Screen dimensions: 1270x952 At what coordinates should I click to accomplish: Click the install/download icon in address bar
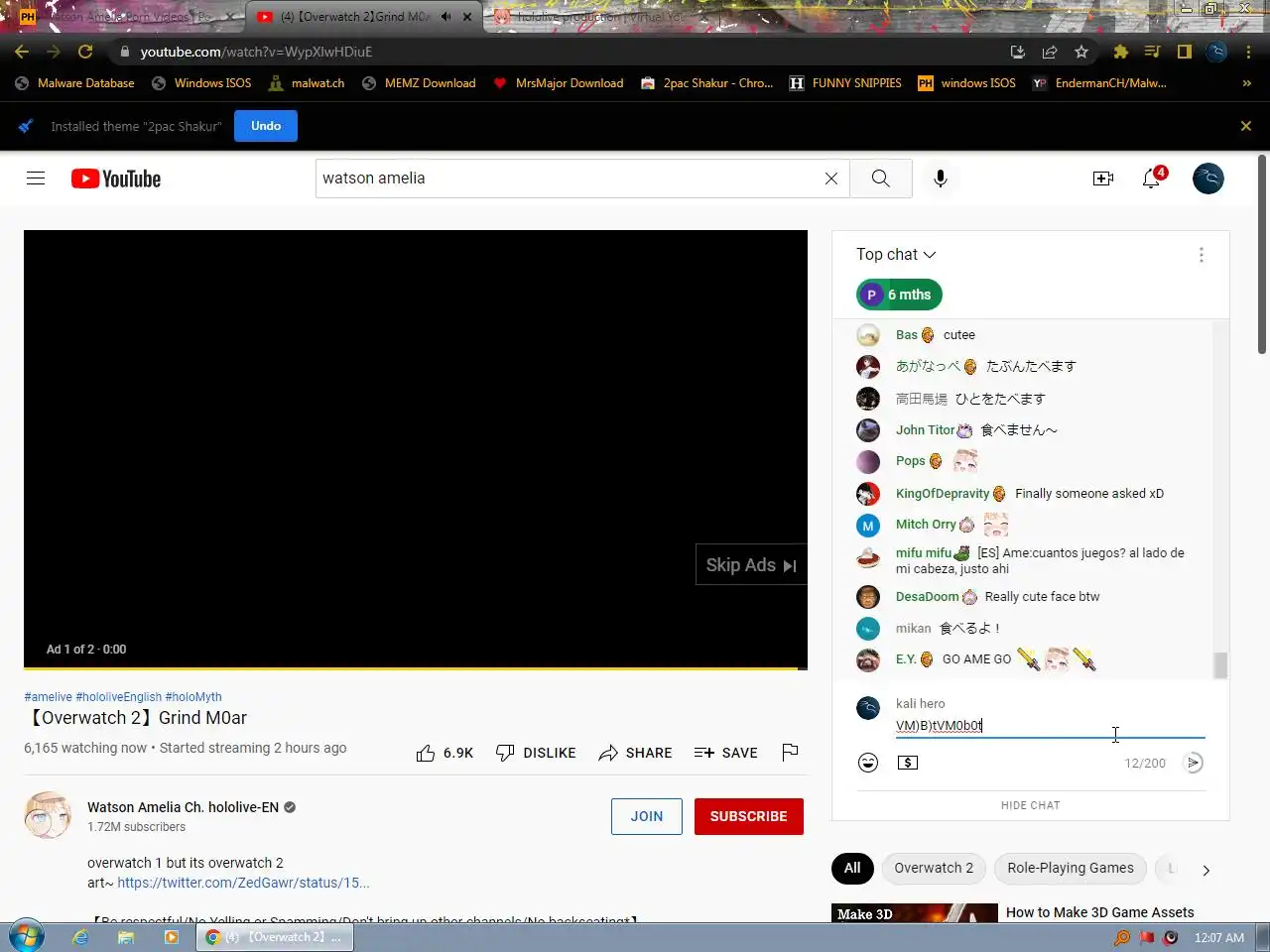1018,52
